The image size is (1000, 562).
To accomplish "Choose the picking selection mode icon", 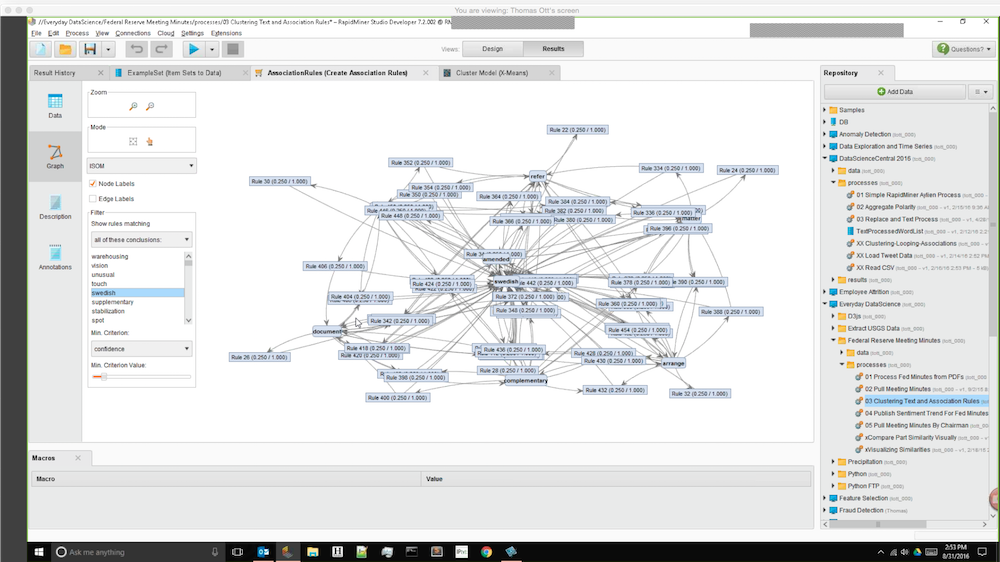I will coord(133,142).
